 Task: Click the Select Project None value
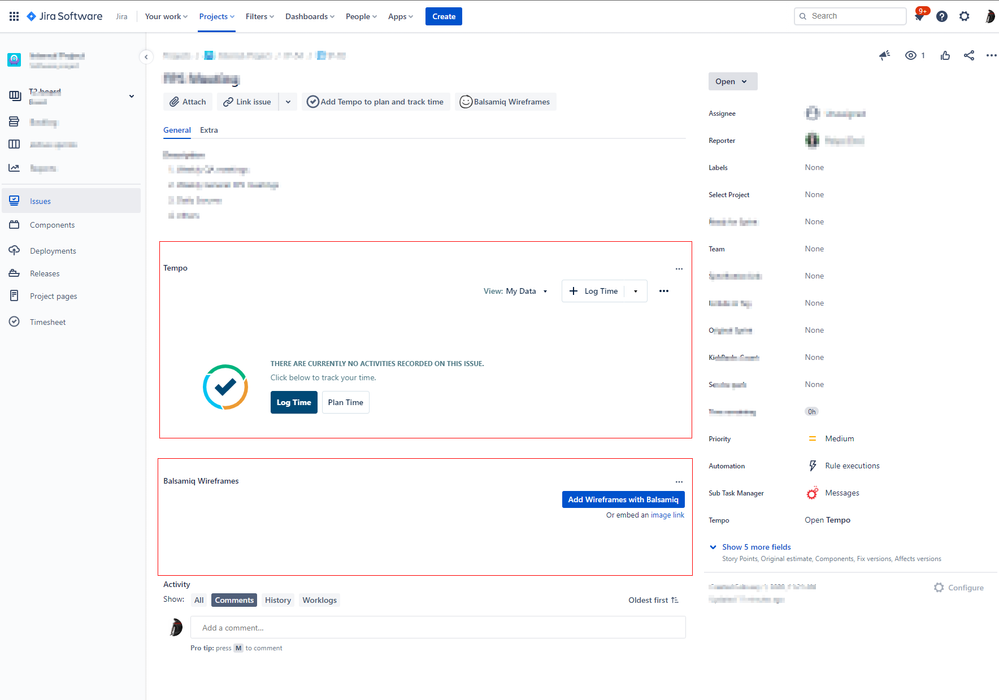(814, 195)
